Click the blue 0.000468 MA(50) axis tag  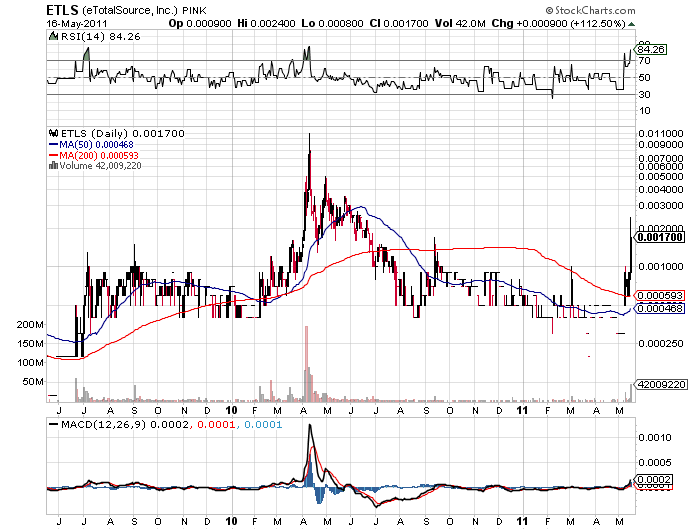pyautogui.click(x=660, y=309)
